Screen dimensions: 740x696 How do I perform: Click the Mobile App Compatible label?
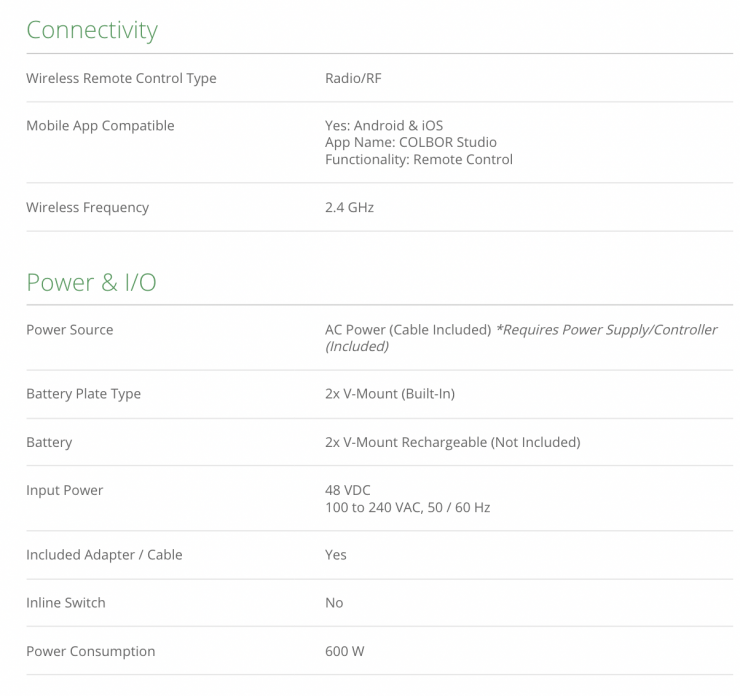(100, 126)
